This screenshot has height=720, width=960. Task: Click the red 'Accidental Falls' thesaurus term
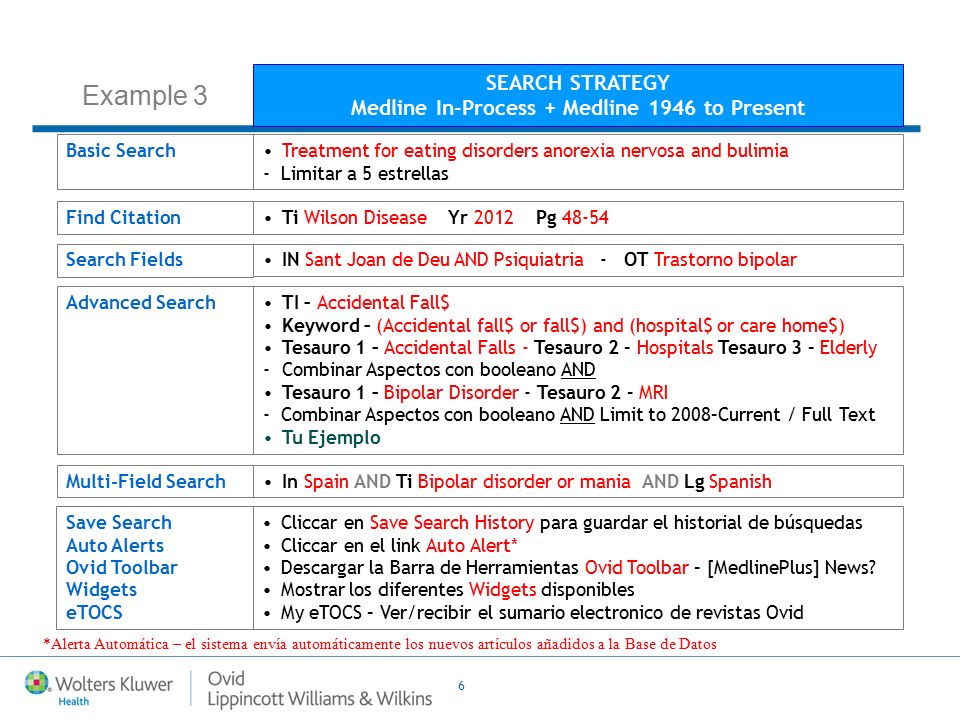pyautogui.click(x=450, y=348)
